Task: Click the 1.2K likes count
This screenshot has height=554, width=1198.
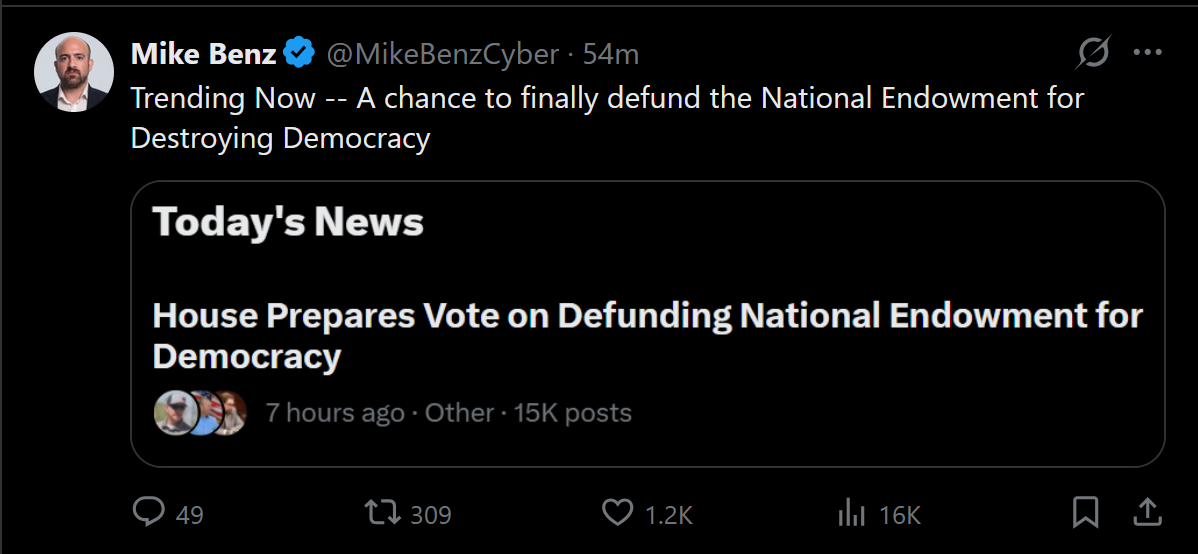Action: point(669,515)
